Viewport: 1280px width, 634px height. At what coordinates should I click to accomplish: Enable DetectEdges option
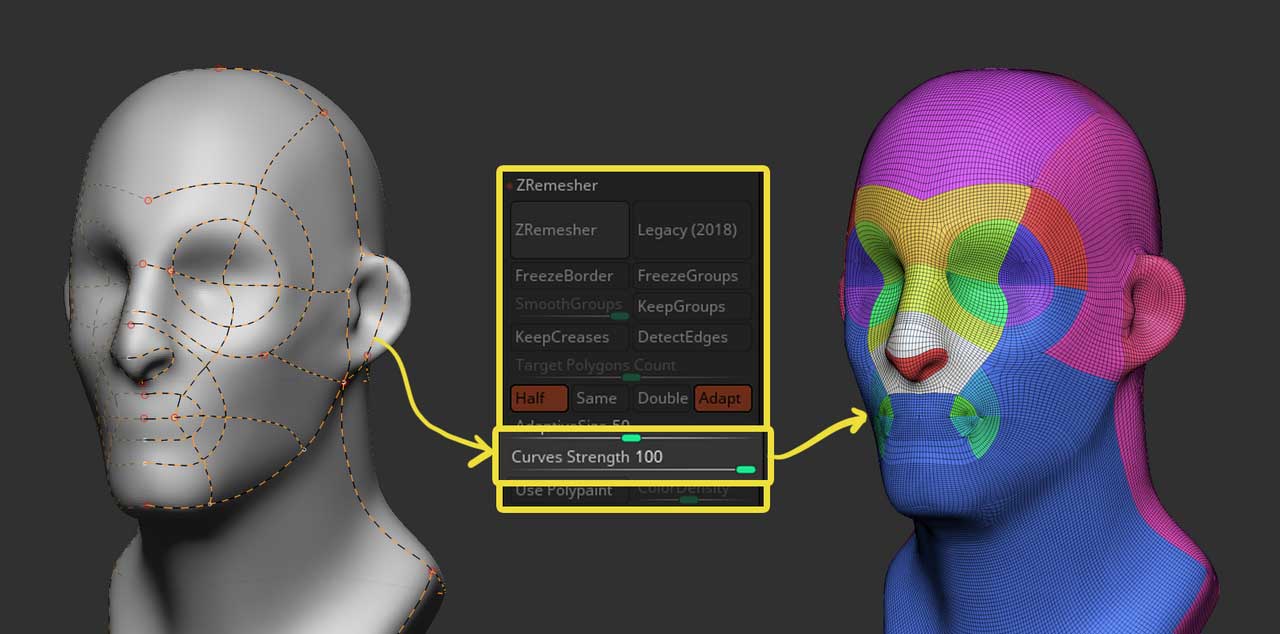(692, 337)
